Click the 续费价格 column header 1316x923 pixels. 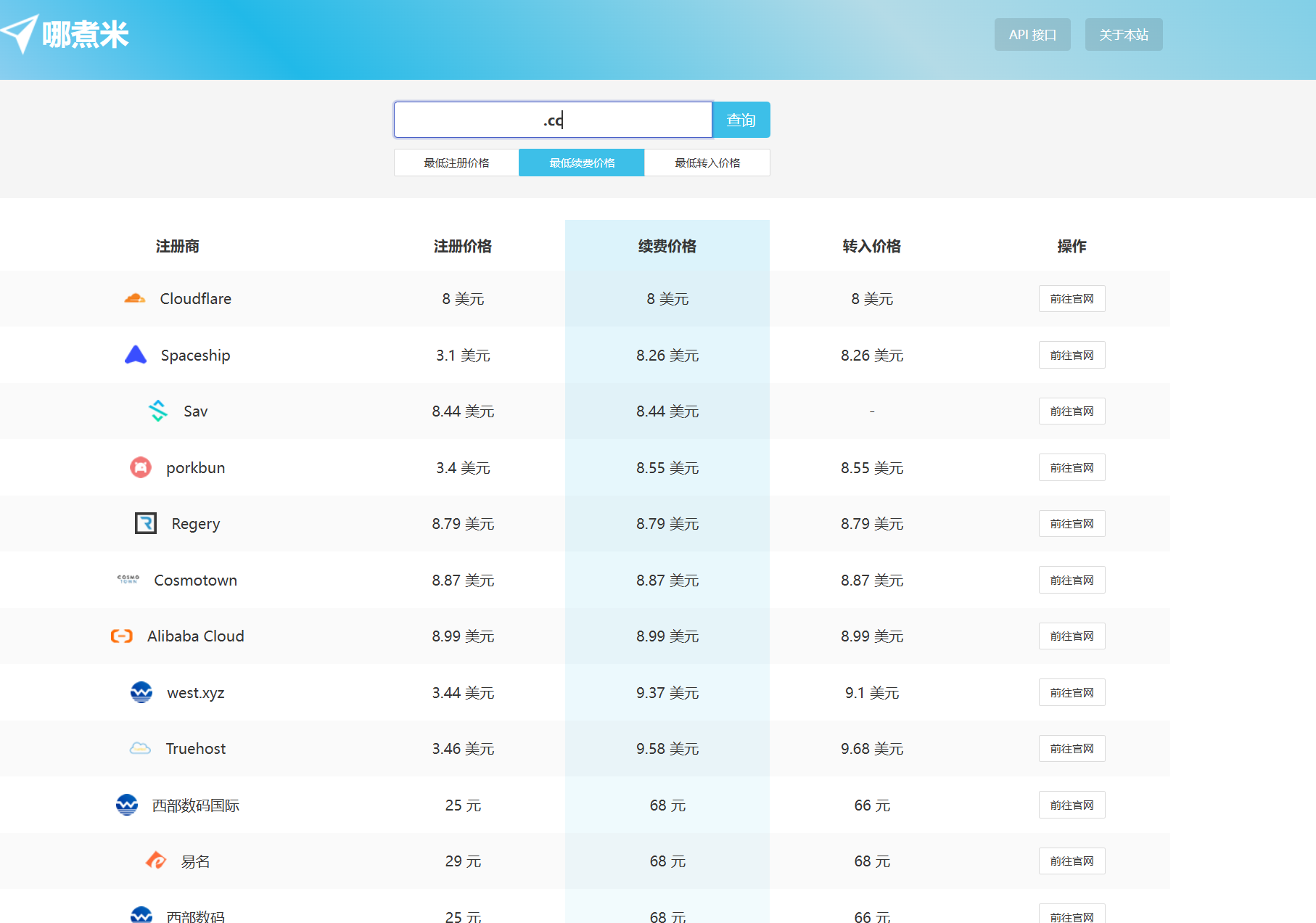pyautogui.click(x=667, y=246)
